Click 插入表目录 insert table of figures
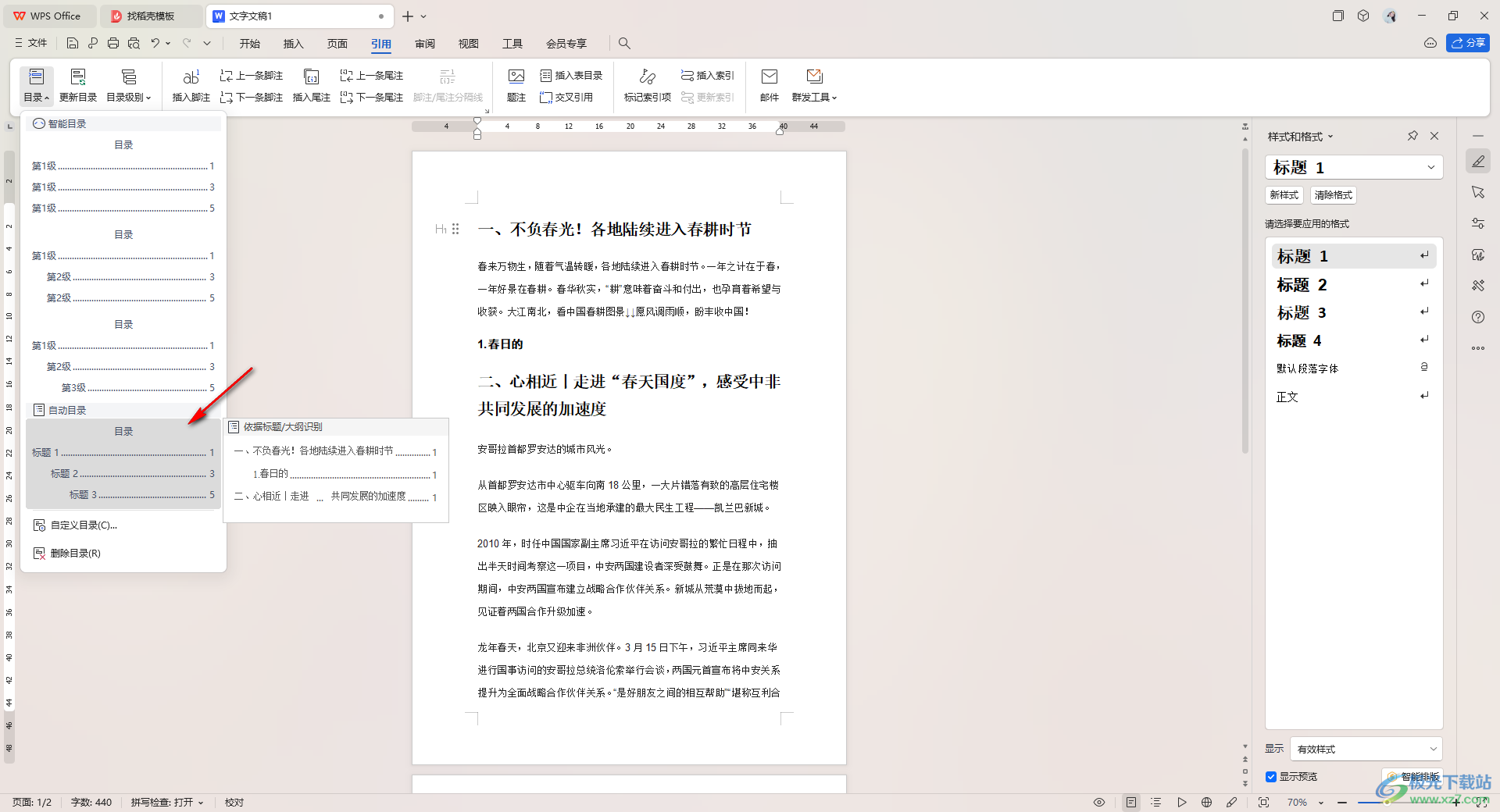The height and width of the screenshot is (812, 1500). 572,76
